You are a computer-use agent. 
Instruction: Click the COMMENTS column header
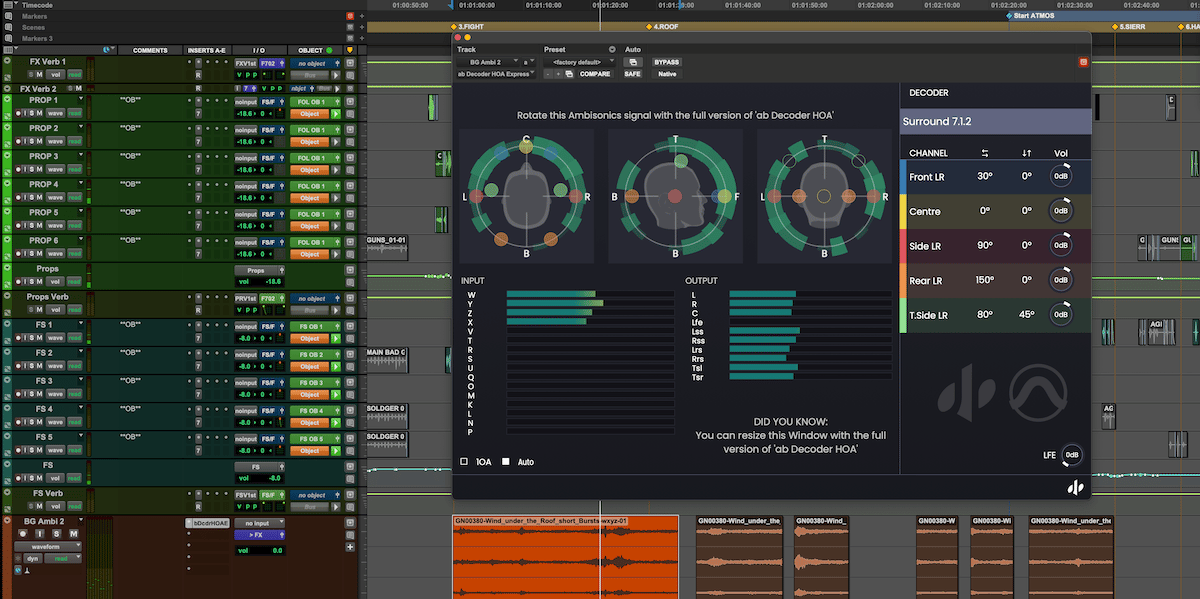pyautogui.click(x=150, y=50)
